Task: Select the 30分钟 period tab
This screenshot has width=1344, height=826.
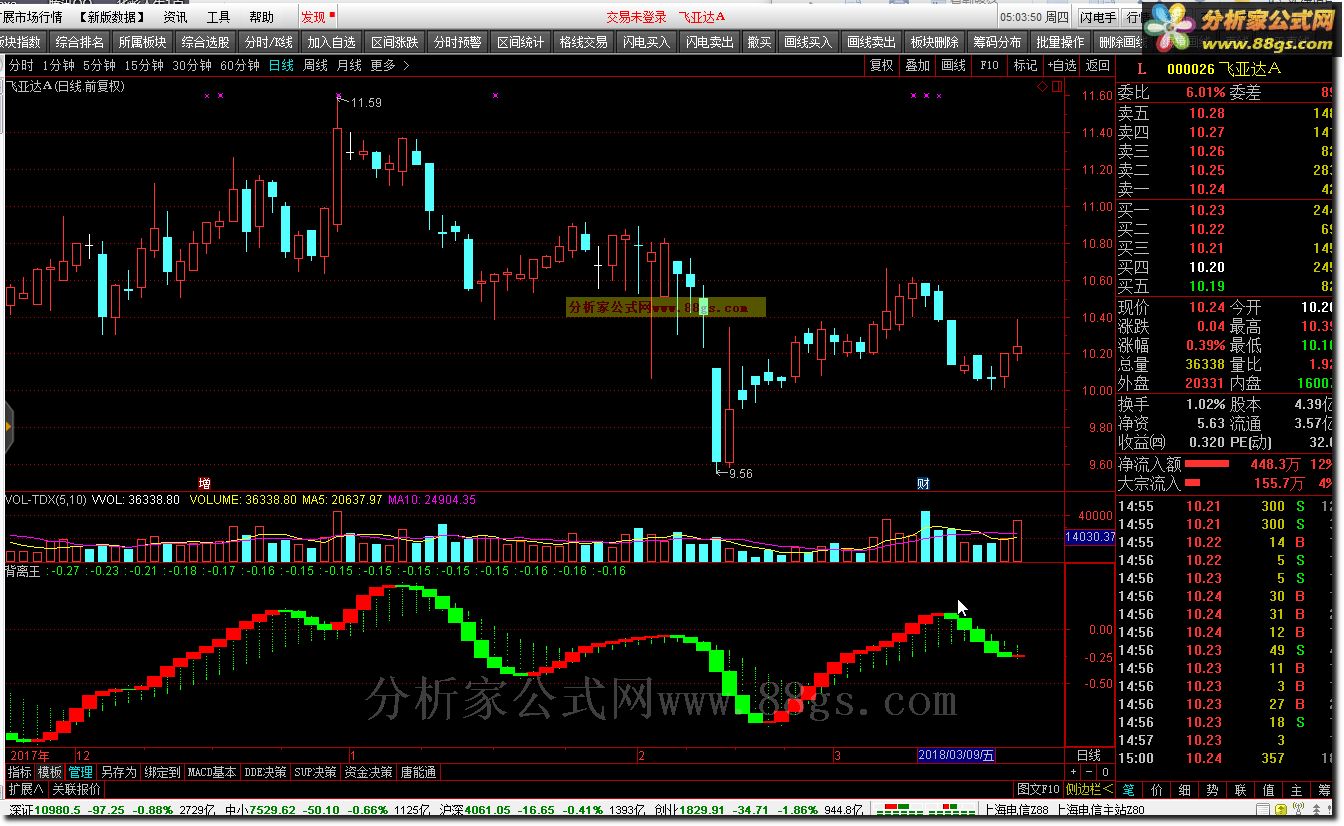Action: 192,66
